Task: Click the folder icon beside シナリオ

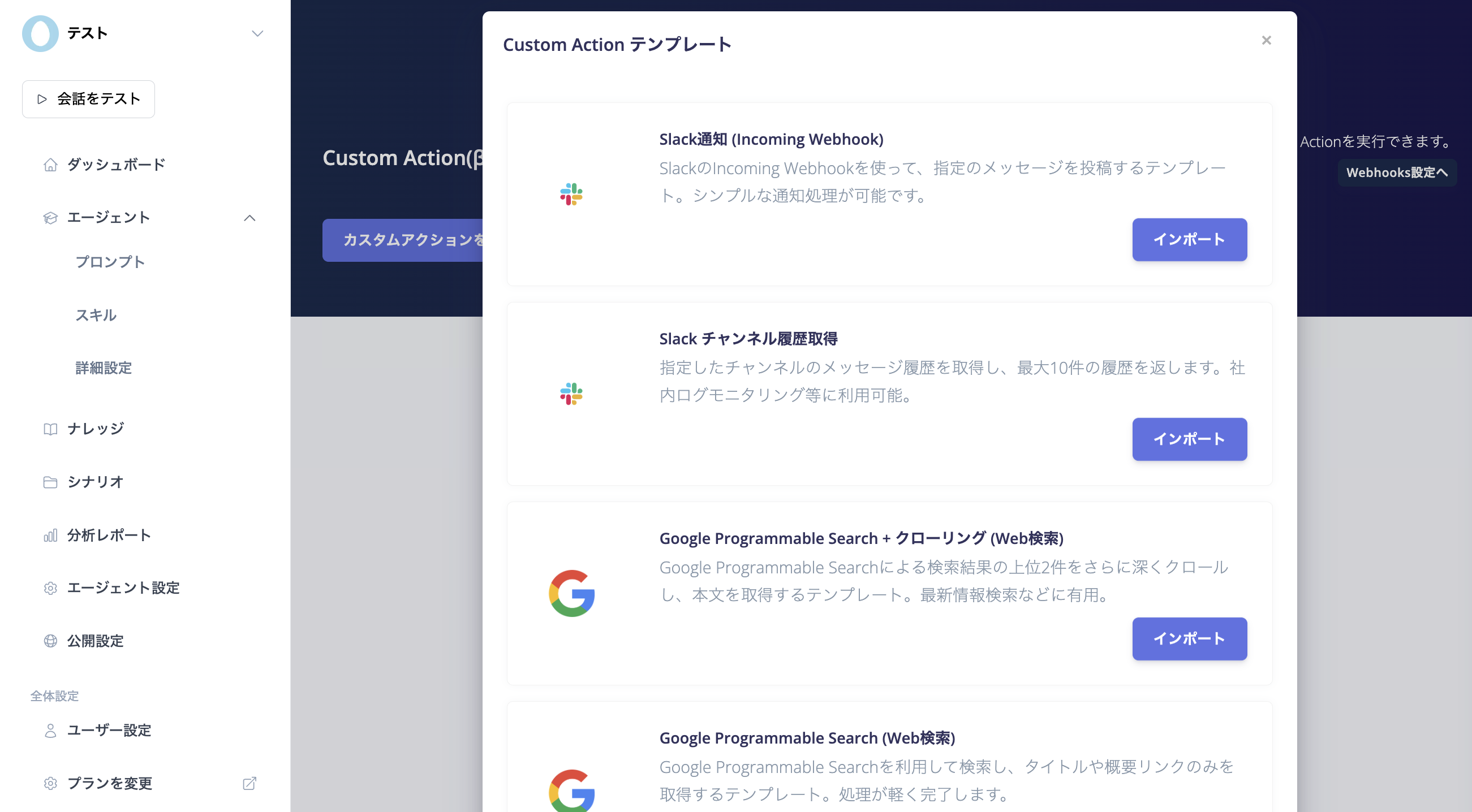Action: [x=50, y=482]
